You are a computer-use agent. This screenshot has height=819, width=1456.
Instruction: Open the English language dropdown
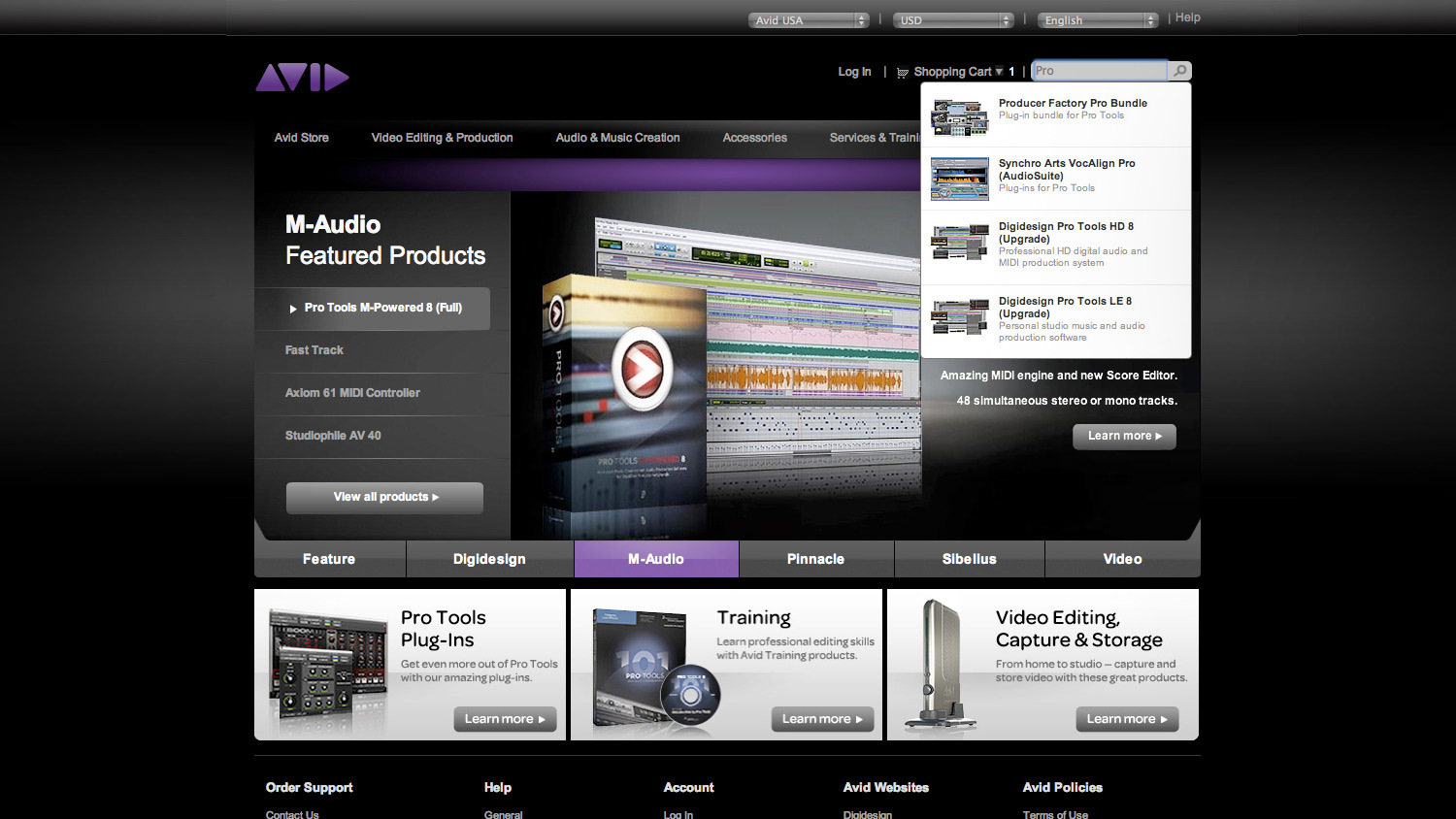1098,20
